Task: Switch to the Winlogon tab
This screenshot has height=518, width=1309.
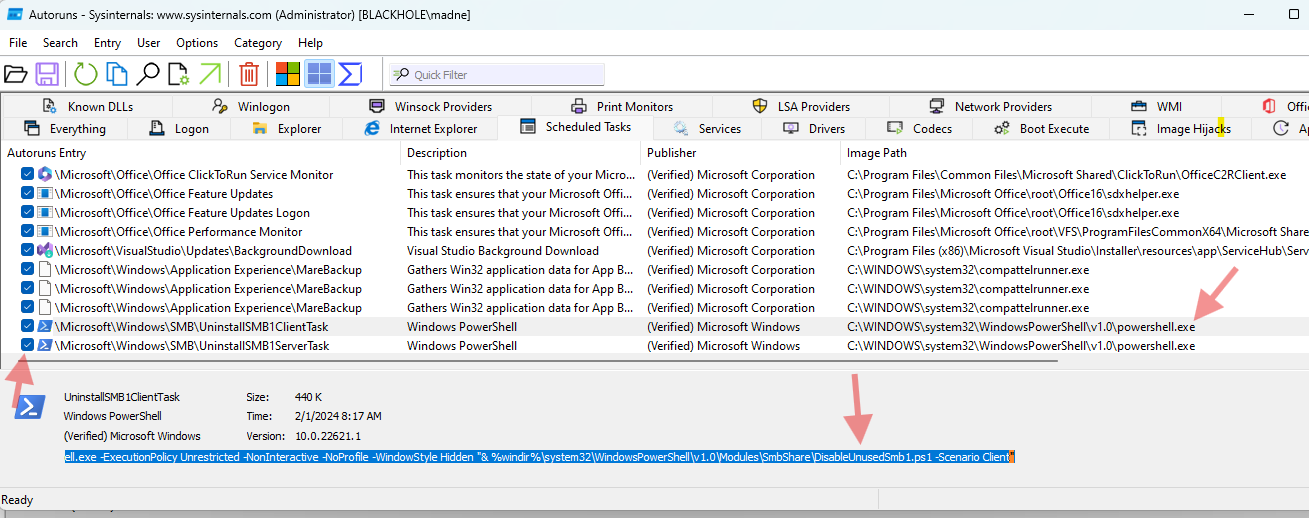Action: click(x=252, y=106)
